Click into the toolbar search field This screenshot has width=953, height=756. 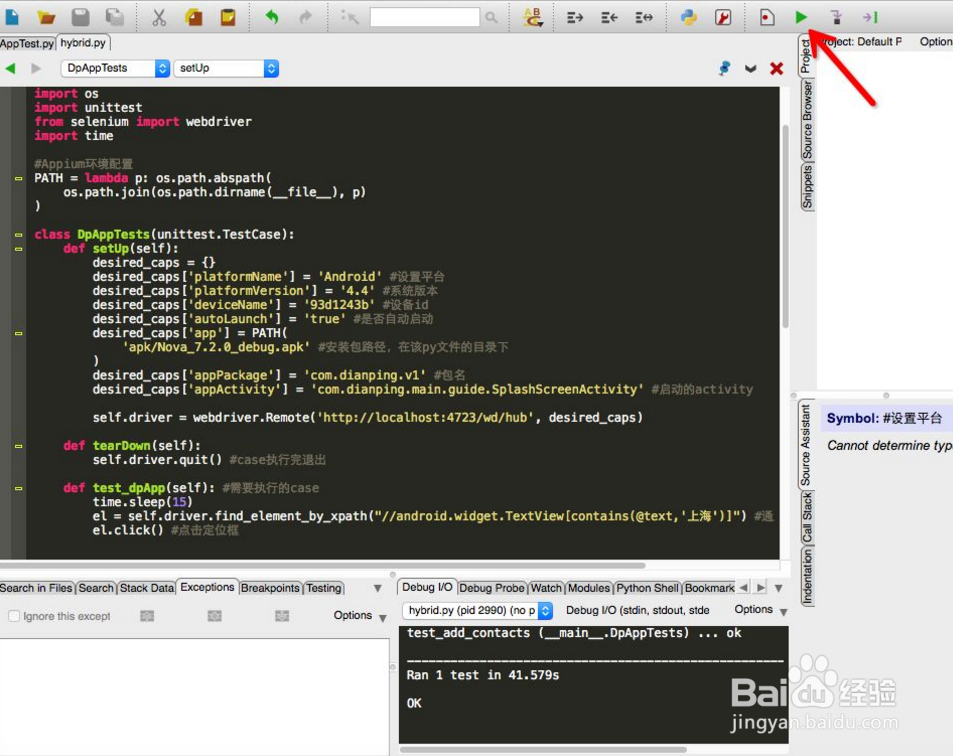click(424, 17)
